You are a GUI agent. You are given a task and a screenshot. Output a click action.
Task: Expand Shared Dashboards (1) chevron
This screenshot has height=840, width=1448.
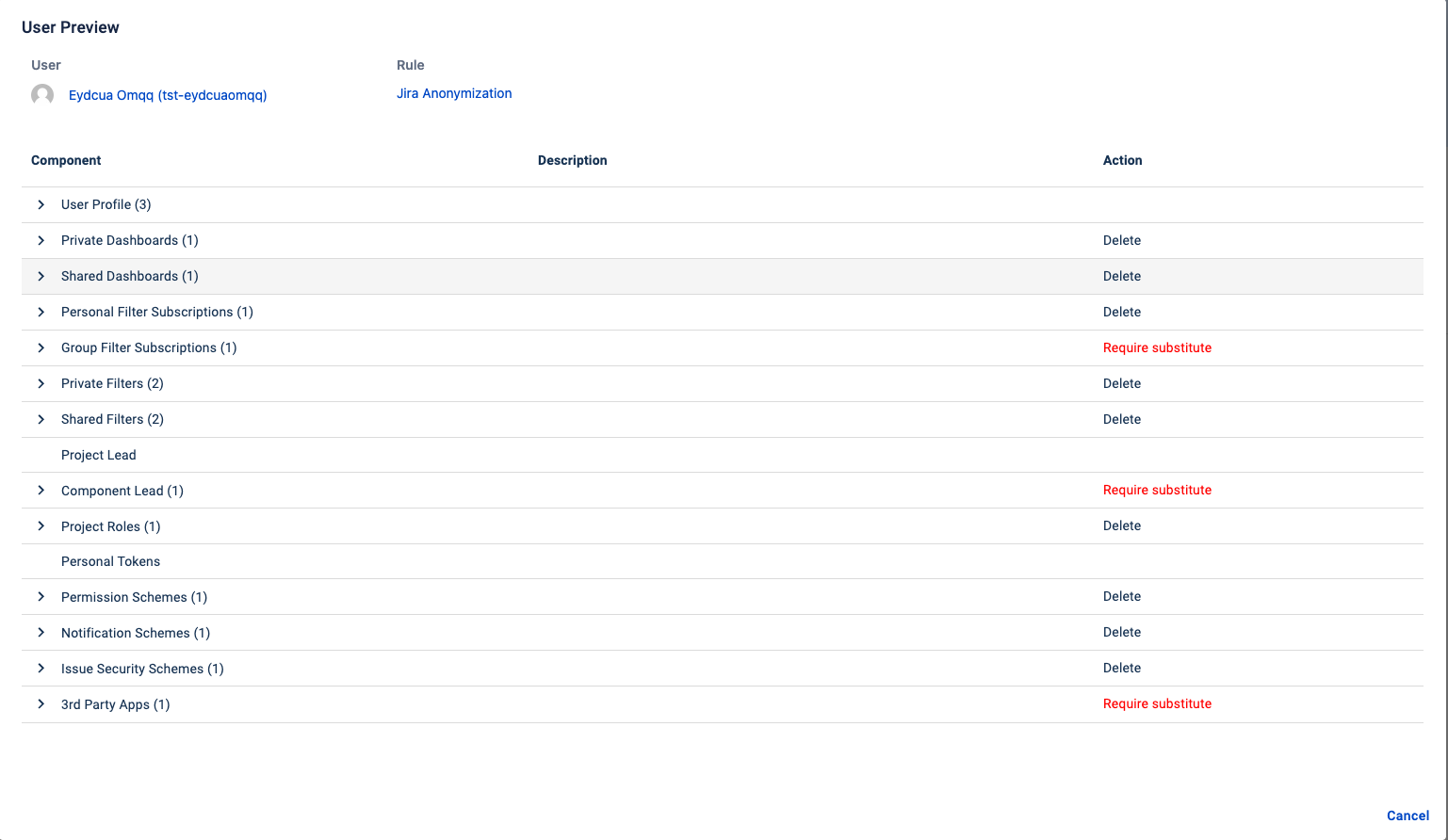[x=41, y=276]
